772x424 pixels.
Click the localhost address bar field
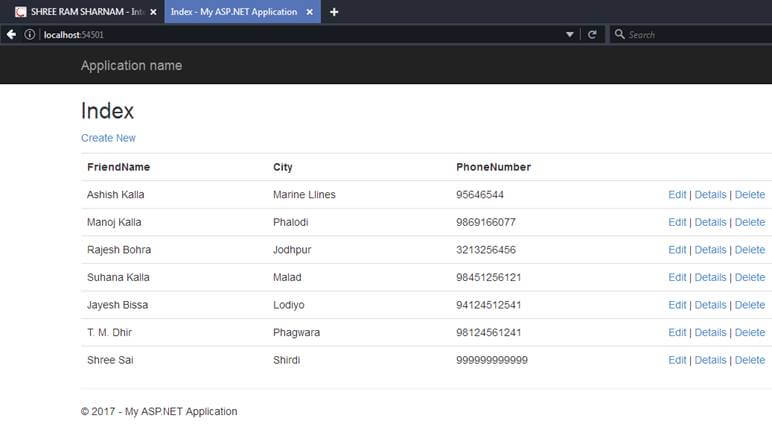(x=300, y=34)
